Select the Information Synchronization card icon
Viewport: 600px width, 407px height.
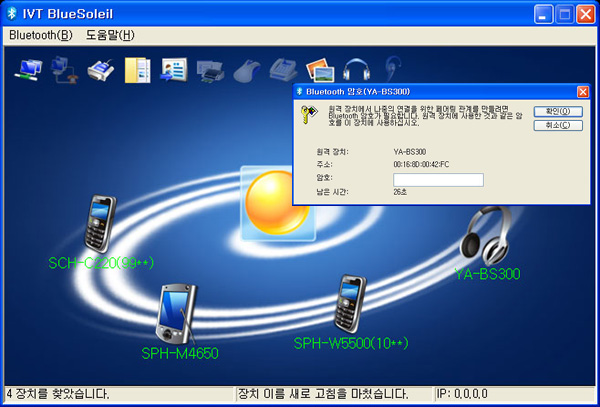click(174, 70)
